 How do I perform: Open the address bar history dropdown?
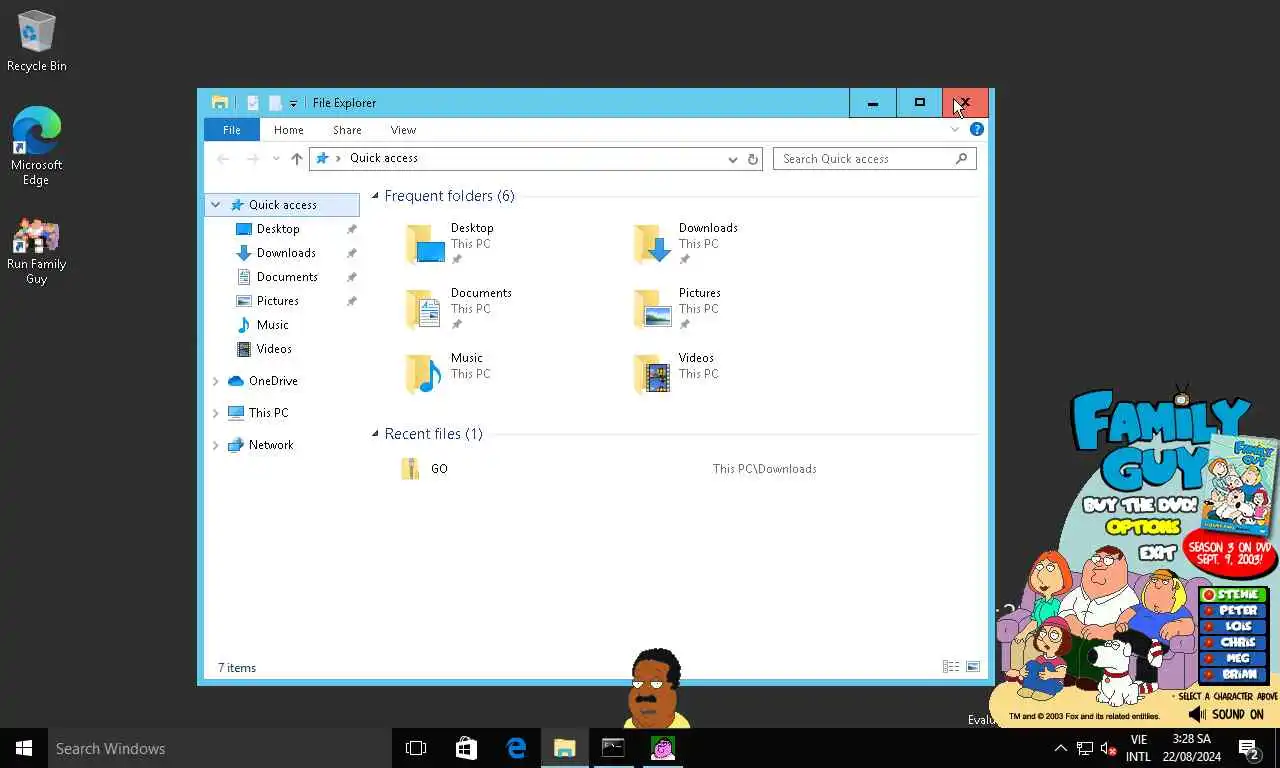pyautogui.click(x=732, y=159)
